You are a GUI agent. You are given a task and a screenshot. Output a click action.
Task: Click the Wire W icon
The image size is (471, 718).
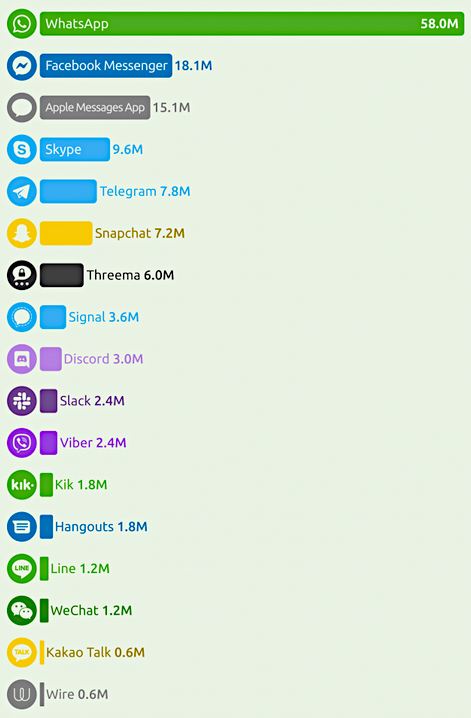tap(22, 694)
